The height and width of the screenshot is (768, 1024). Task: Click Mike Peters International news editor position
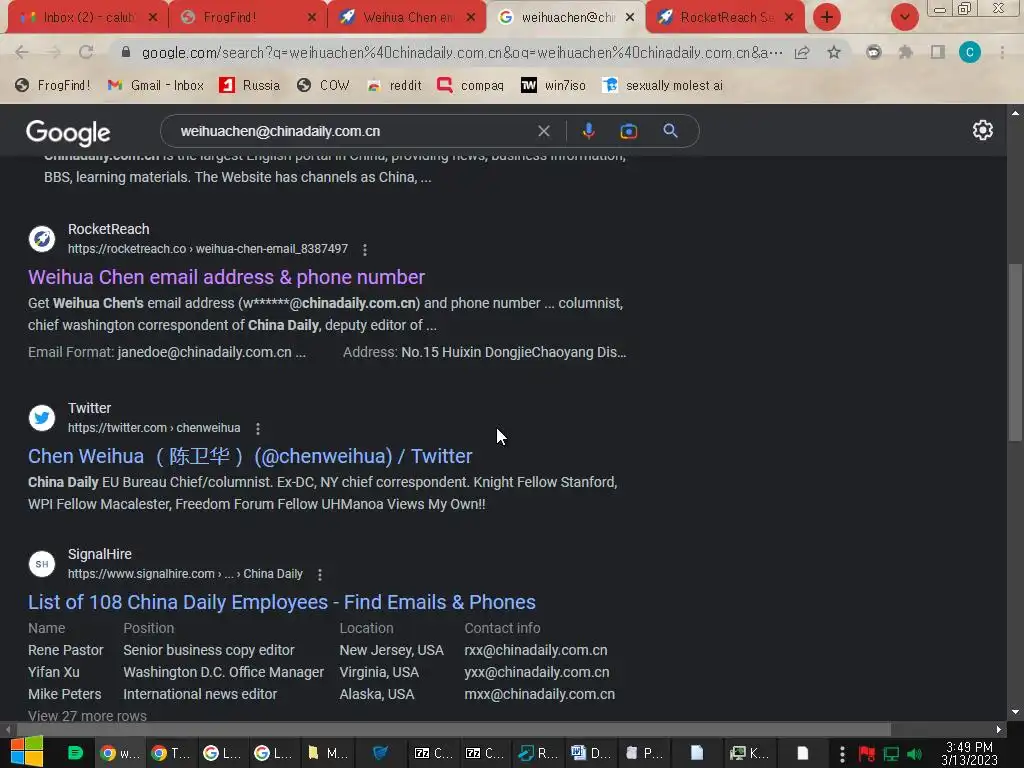pyautogui.click(x=200, y=694)
